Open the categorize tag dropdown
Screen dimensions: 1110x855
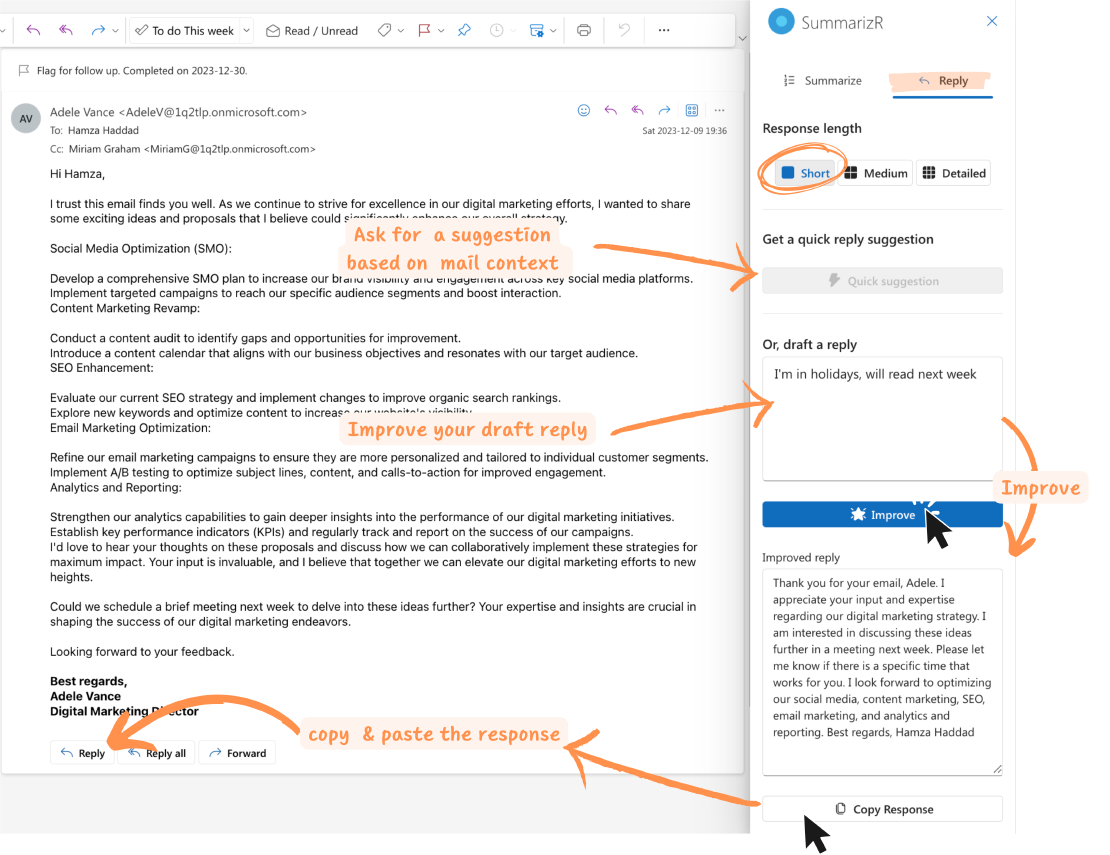pos(401,31)
